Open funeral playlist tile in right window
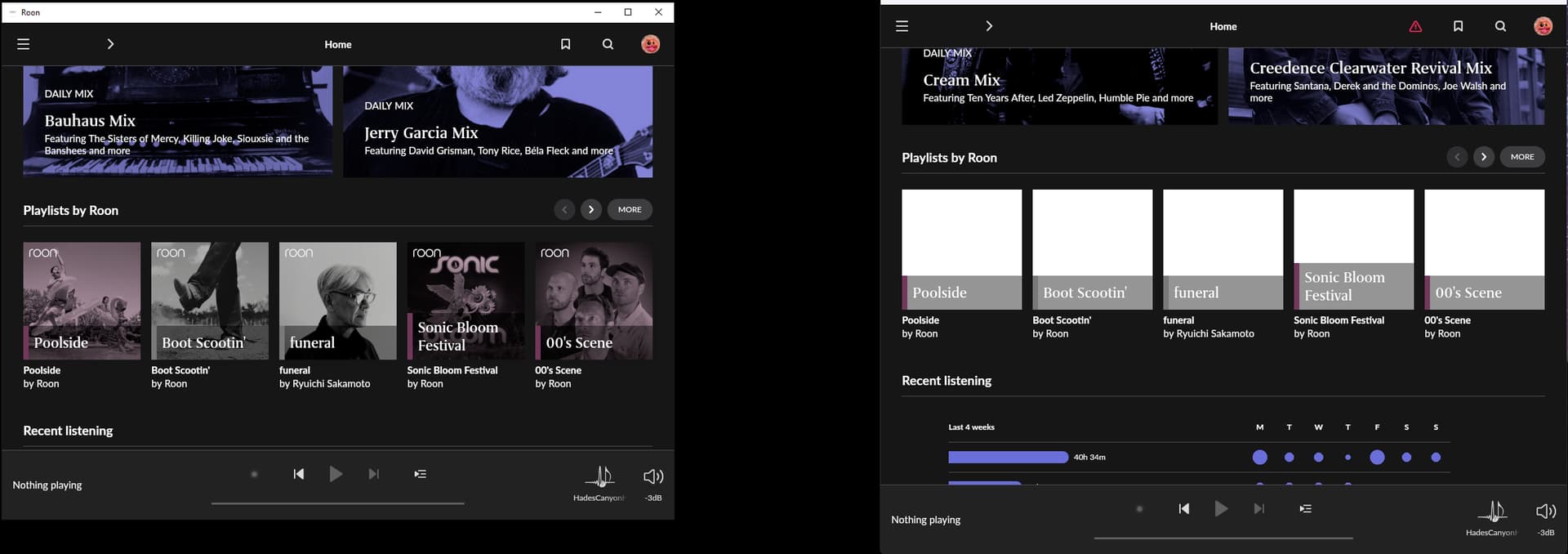The image size is (1568, 554). pyautogui.click(x=1223, y=249)
